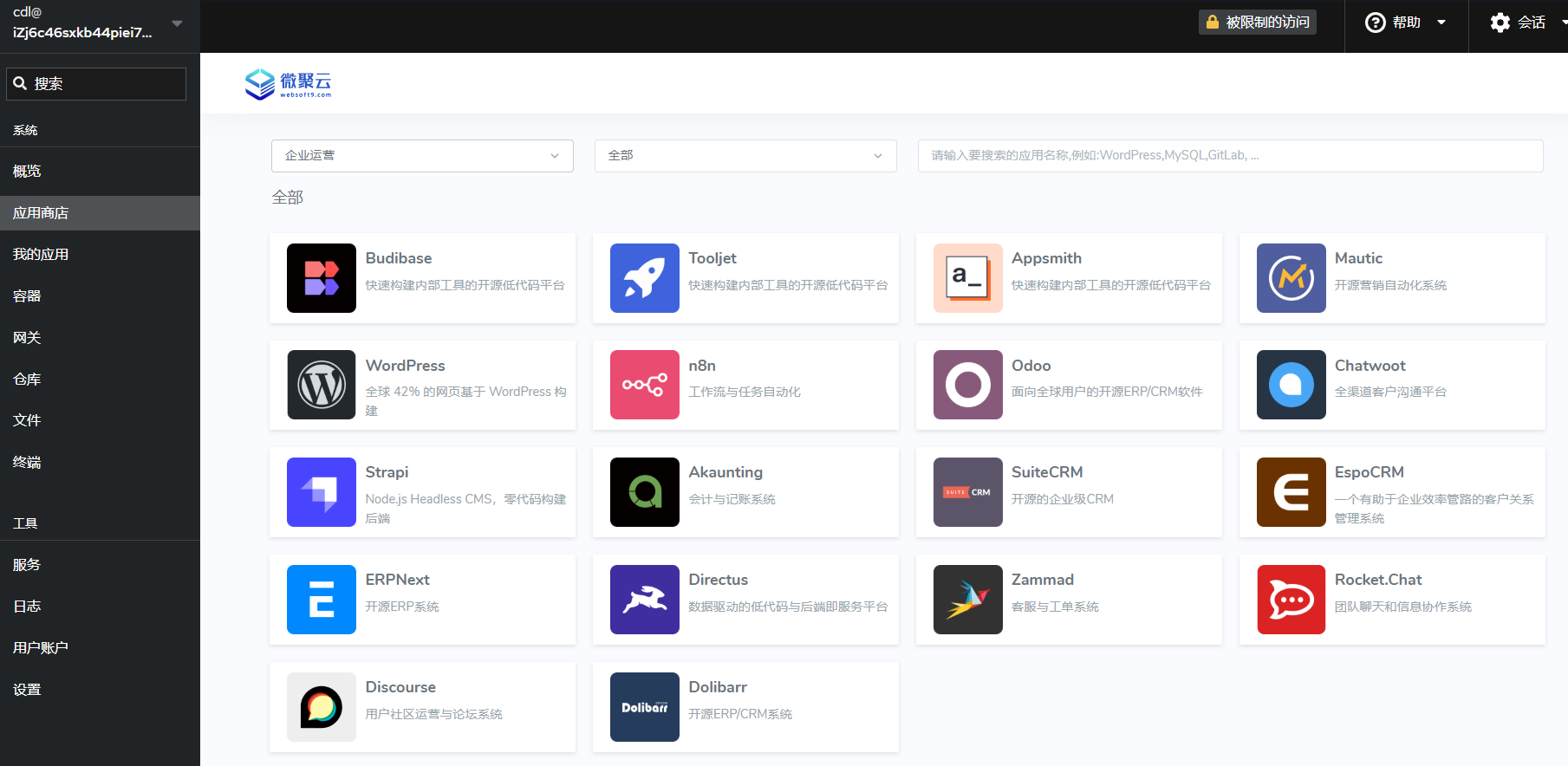This screenshot has width=1568, height=766.
Task: Select the Dolibarr app icon
Action: (x=645, y=707)
